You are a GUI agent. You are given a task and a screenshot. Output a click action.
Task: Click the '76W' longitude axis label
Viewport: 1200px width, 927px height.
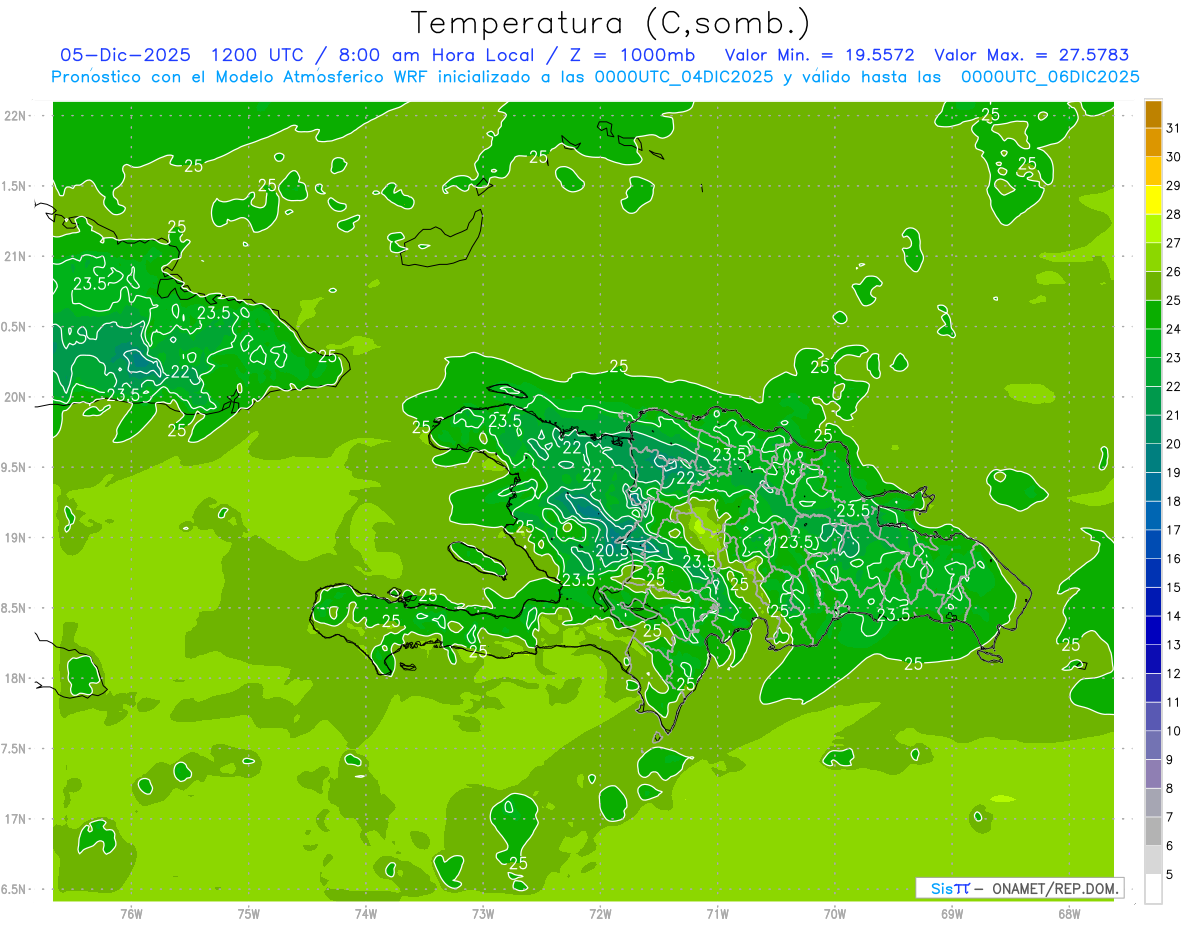coord(131,913)
